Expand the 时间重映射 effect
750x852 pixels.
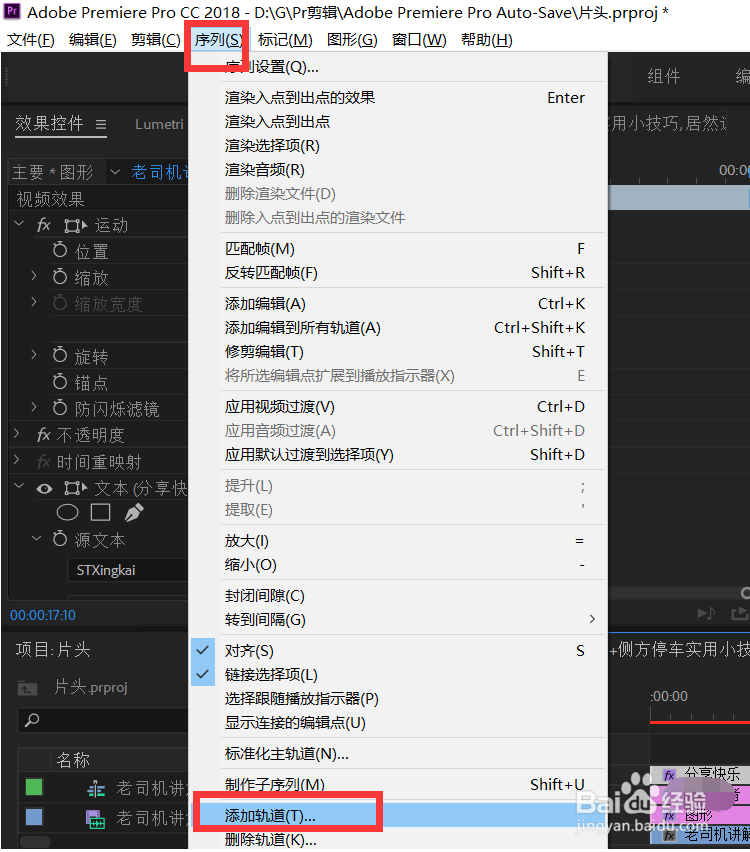point(16,460)
